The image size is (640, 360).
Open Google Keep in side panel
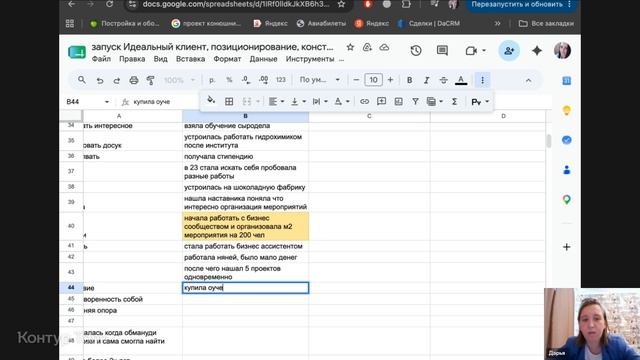point(567,111)
